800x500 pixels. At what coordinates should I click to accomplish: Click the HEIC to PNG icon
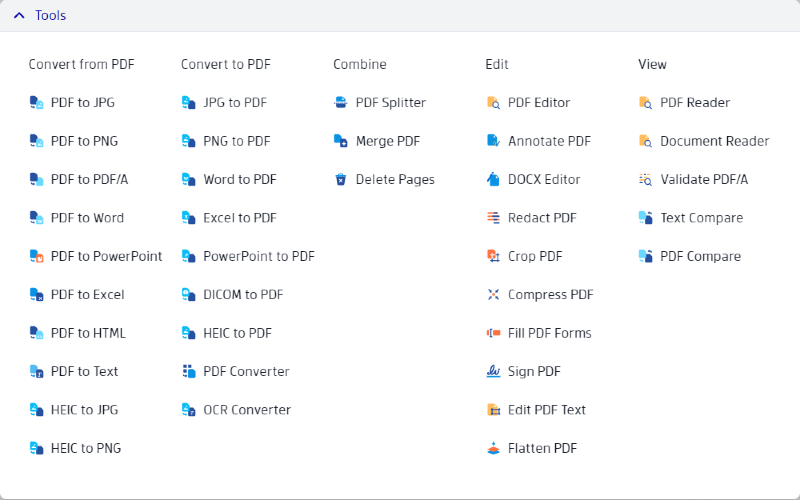pyautogui.click(x=36, y=448)
